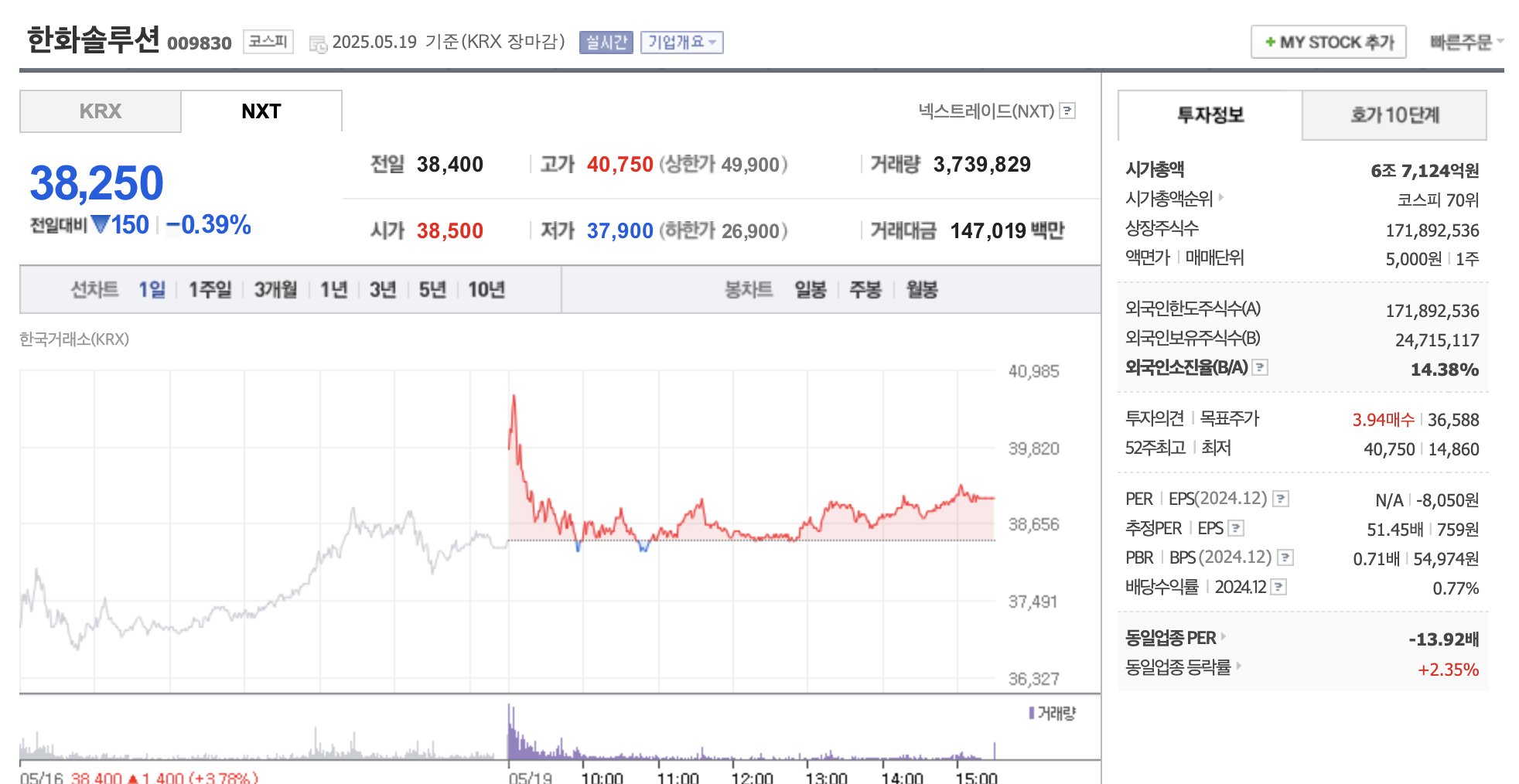1519x784 pixels.
Task: Click the 거래량 legend marker on volume chart
Action: (x=1032, y=713)
